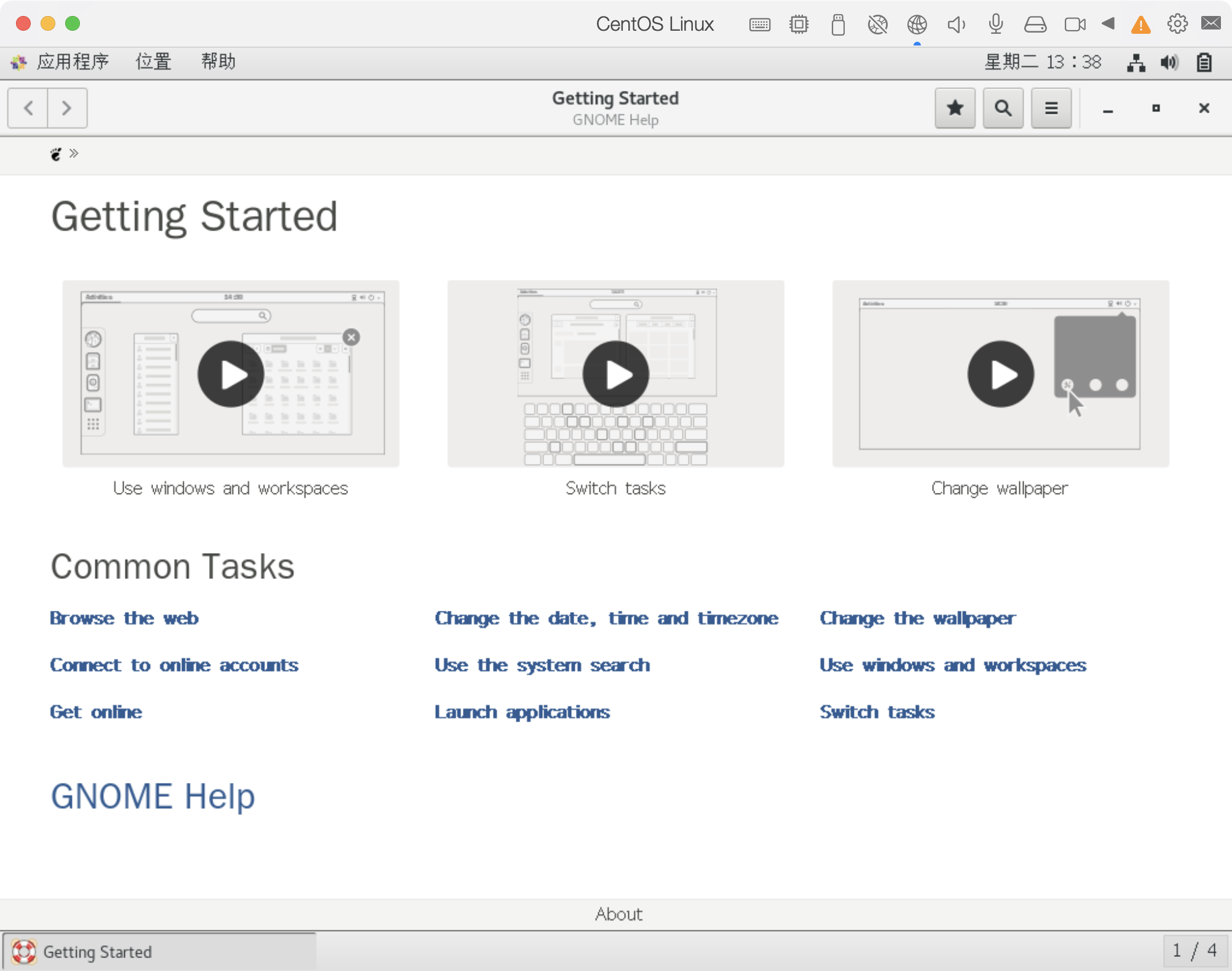
Task: Expand the breadcrumb overflow chevron
Action: pos(75,153)
